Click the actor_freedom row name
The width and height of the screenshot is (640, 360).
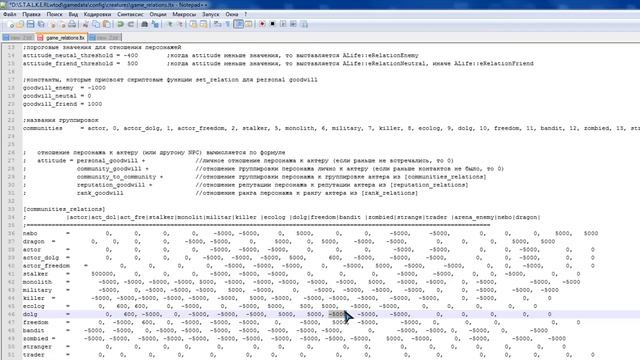point(46,266)
